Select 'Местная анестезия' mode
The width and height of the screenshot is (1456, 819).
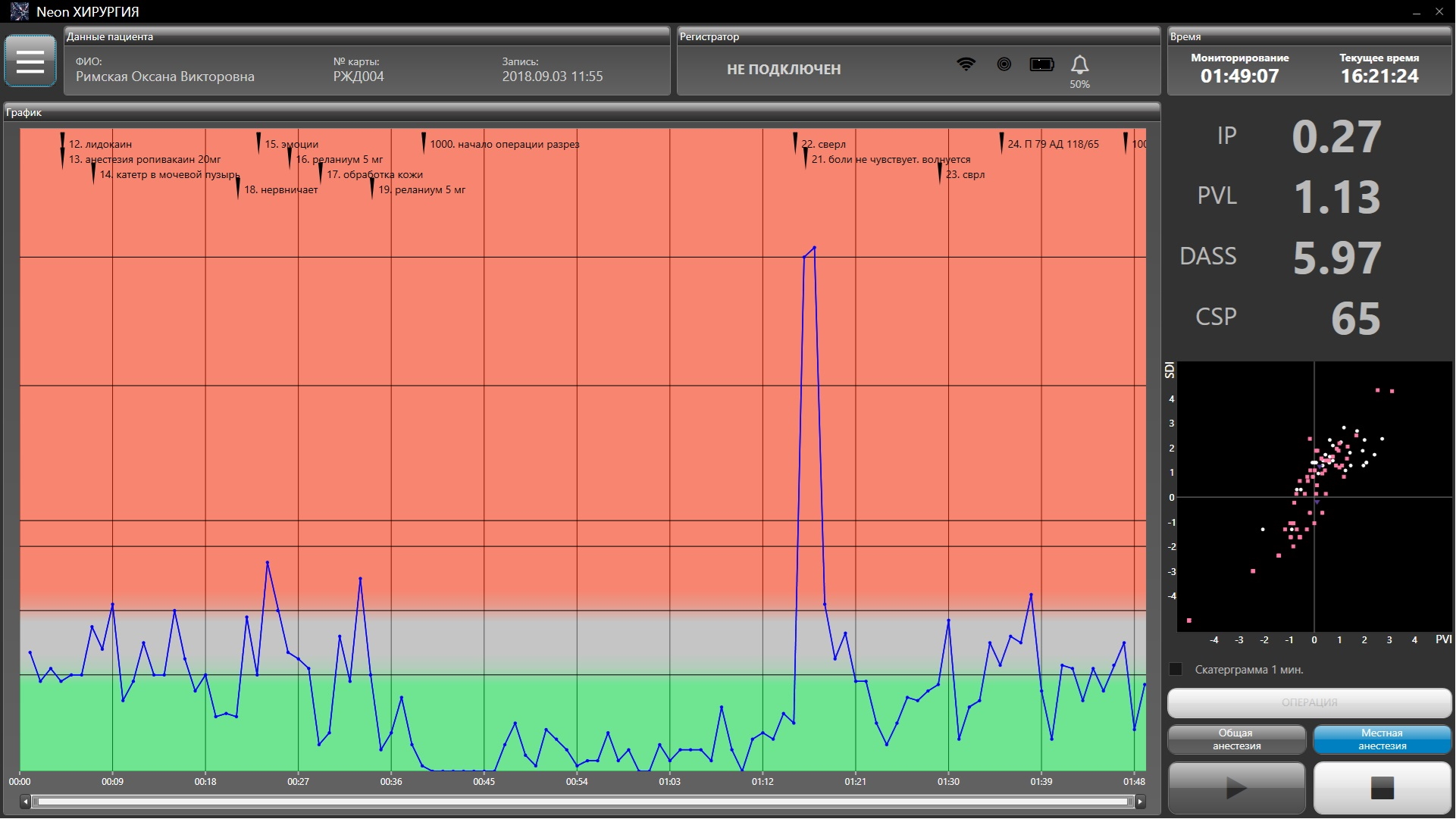1382,739
